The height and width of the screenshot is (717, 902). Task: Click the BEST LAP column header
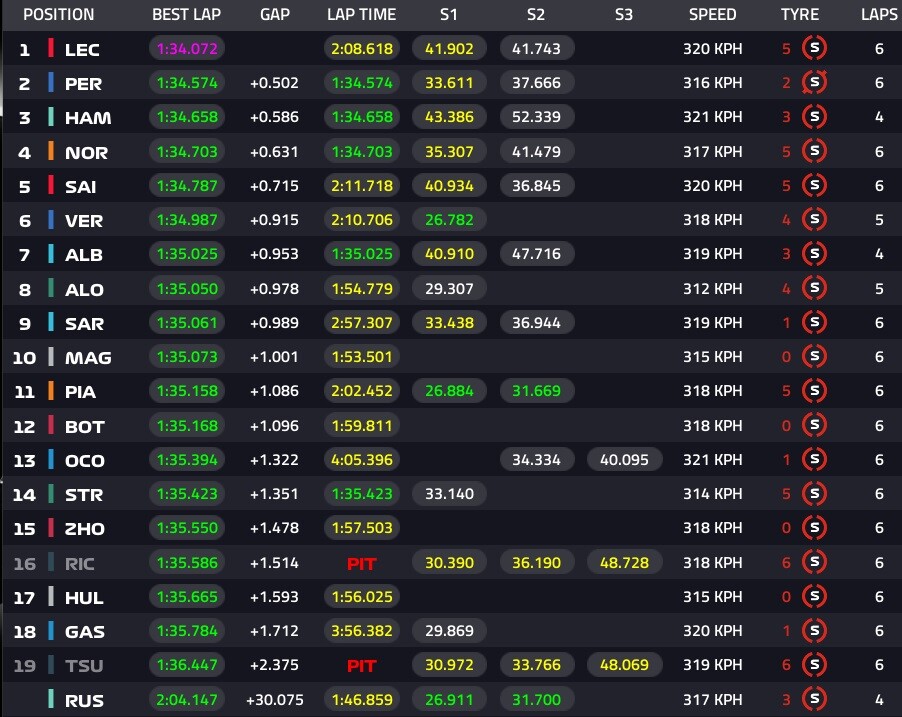click(x=186, y=14)
